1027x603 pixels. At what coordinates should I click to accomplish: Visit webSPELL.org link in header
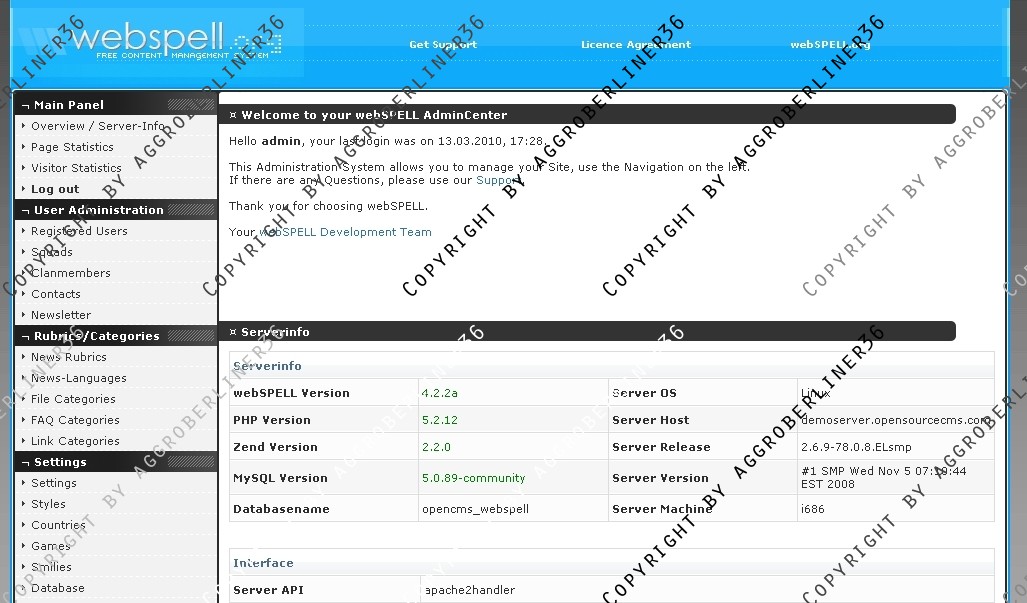[x=830, y=45]
